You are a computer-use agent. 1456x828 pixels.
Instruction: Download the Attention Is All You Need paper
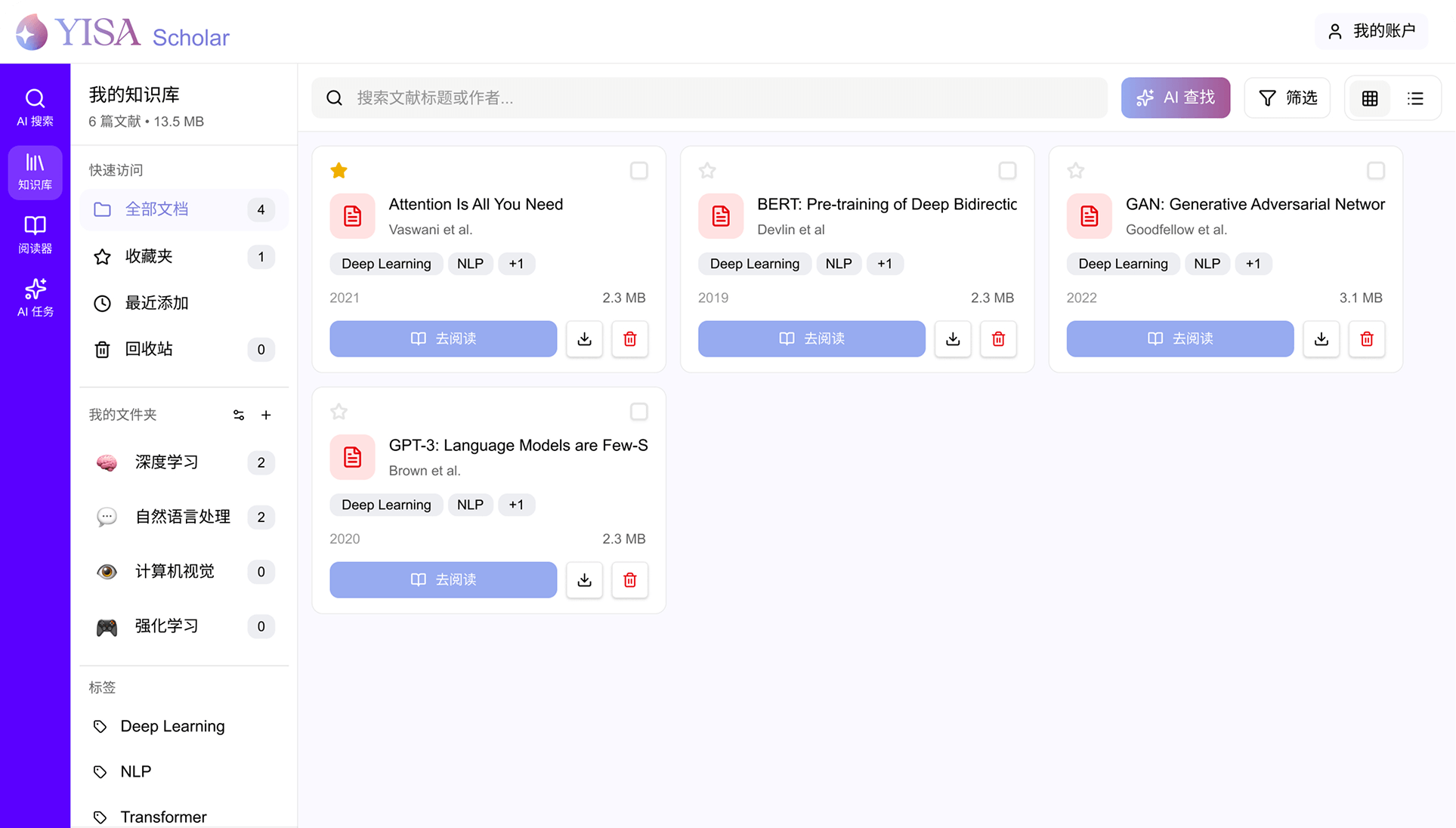click(x=584, y=339)
